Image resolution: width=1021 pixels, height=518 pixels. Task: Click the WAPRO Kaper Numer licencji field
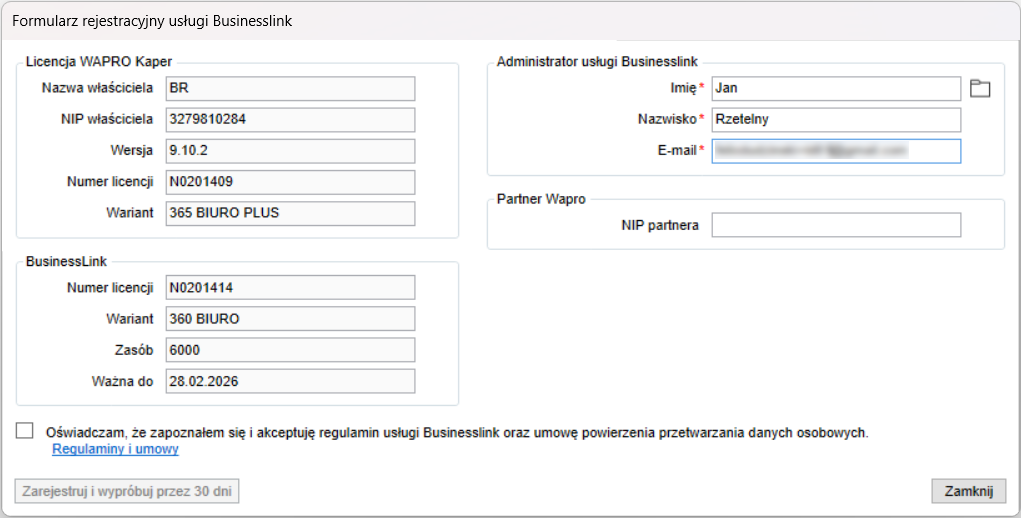click(289, 182)
